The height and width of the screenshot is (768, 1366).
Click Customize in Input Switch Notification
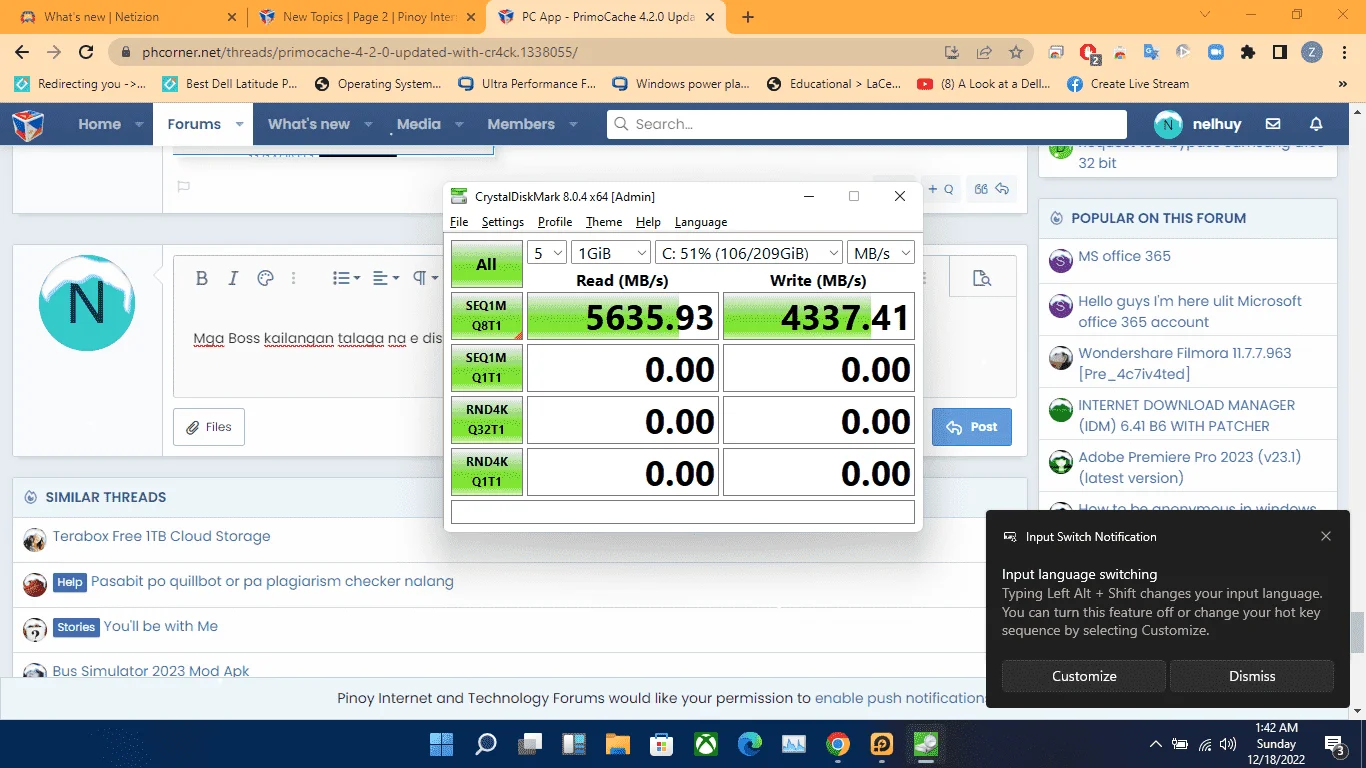[1084, 676]
